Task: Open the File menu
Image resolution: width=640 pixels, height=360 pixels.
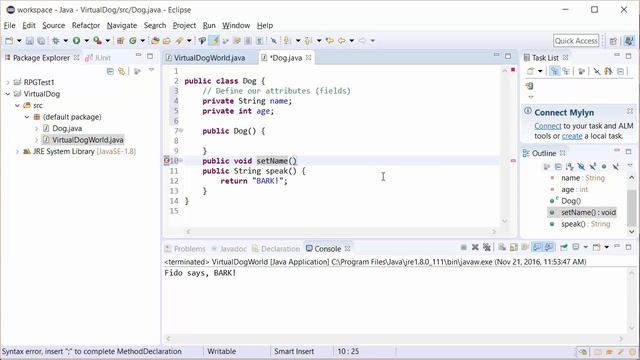Action: point(9,25)
